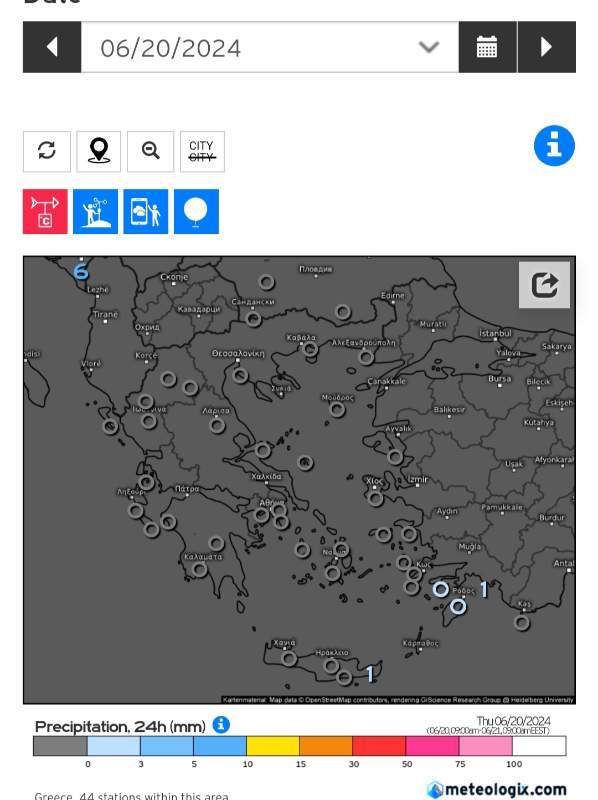The width and height of the screenshot is (598, 800).
Task: Open the precipitation legend info icon
Action: pos(221,724)
